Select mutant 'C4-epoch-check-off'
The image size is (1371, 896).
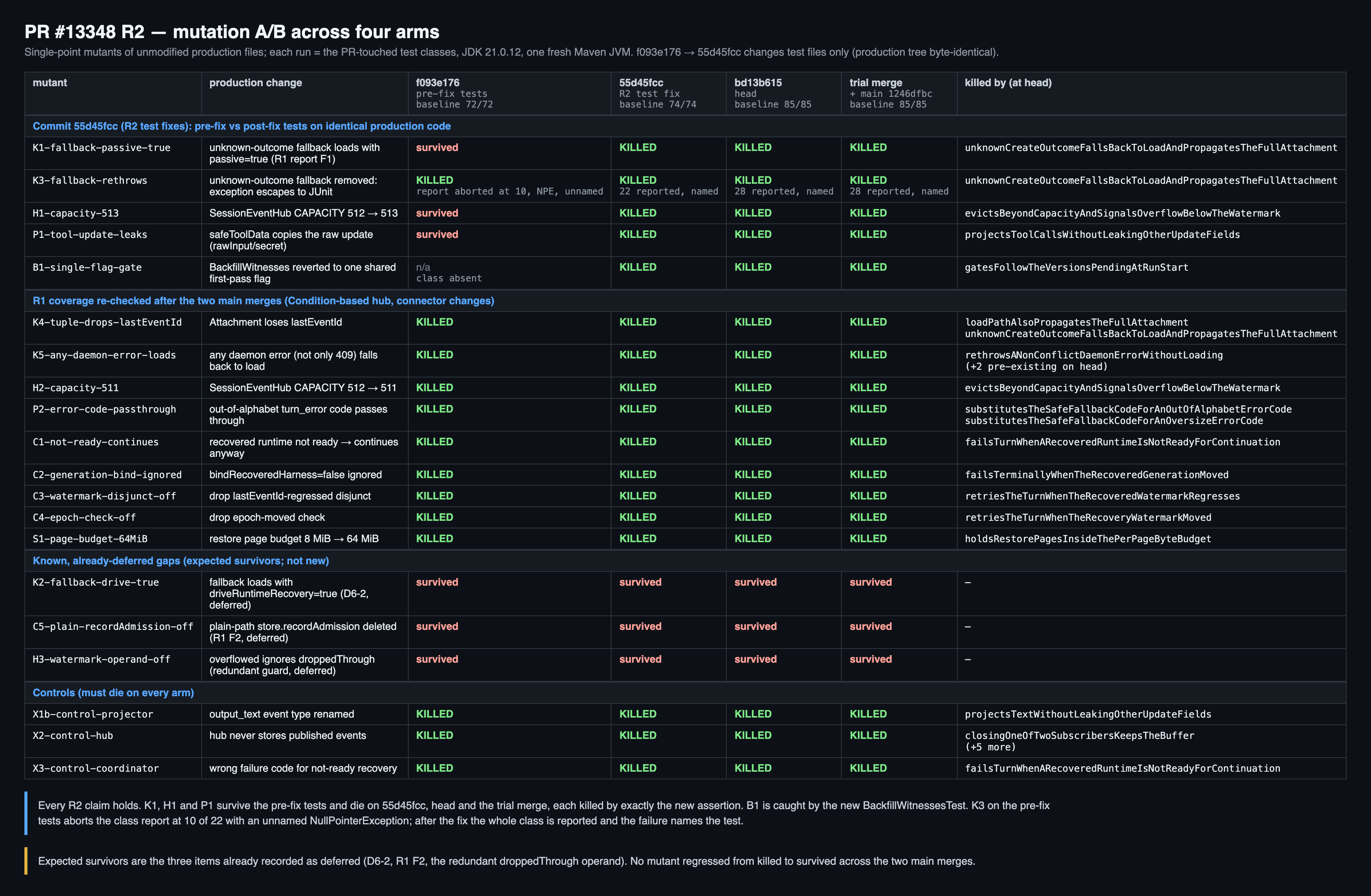coord(84,517)
